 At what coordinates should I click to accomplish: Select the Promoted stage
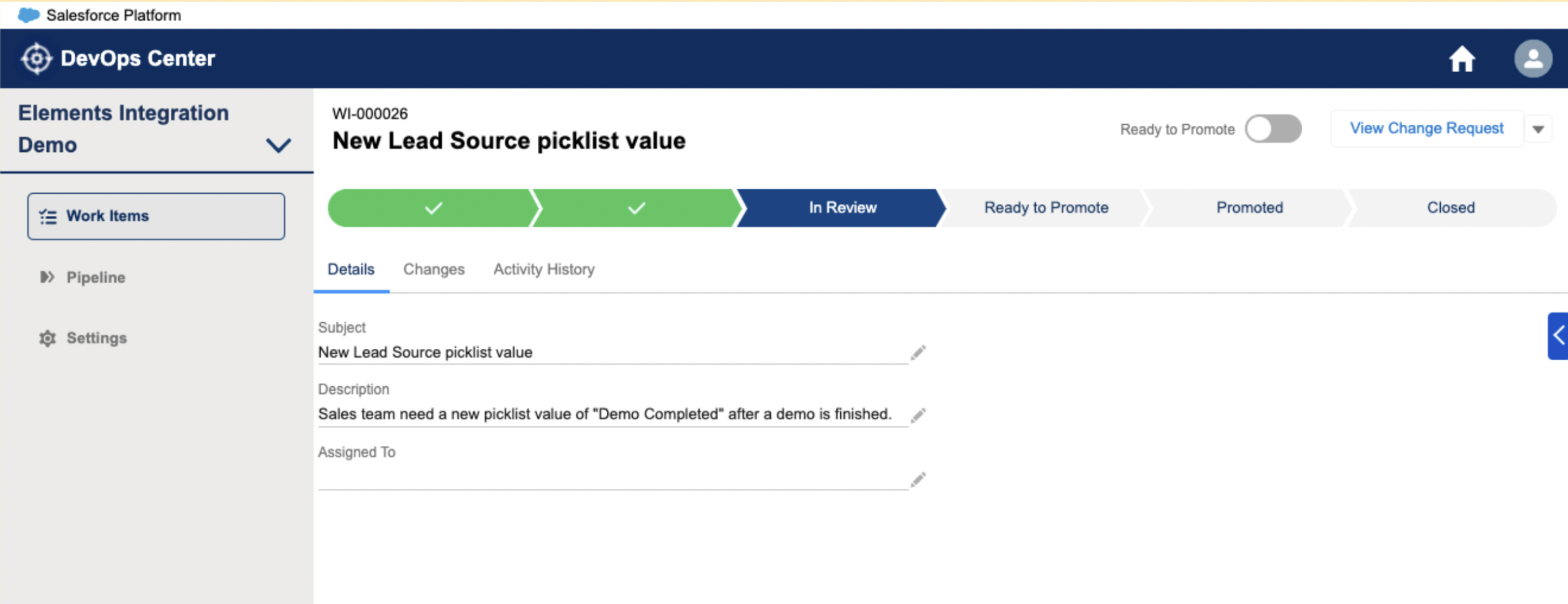coord(1250,208)
